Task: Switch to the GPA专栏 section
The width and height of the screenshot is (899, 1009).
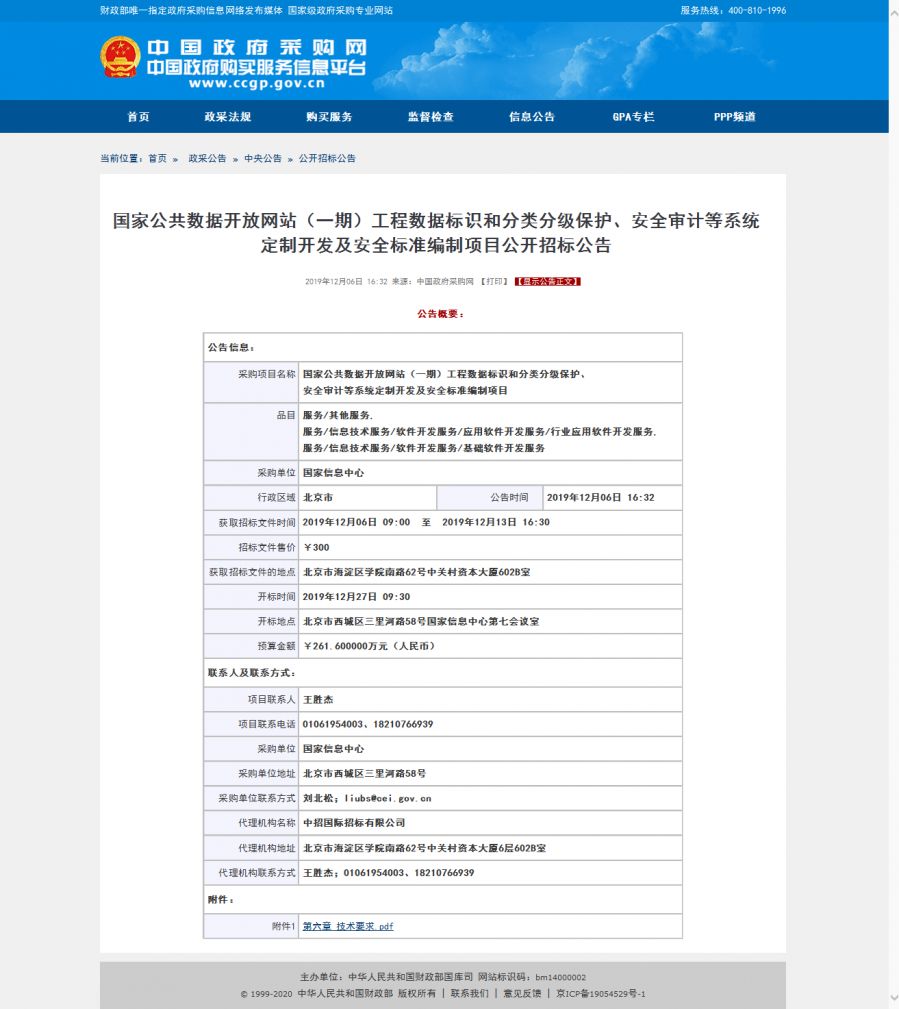Action: coord(633,117)
